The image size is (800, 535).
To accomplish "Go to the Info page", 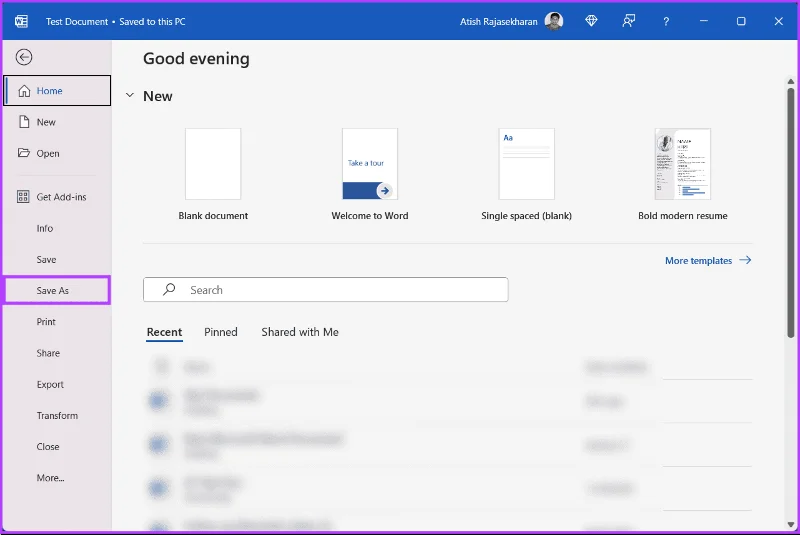I will pos(57,228).
